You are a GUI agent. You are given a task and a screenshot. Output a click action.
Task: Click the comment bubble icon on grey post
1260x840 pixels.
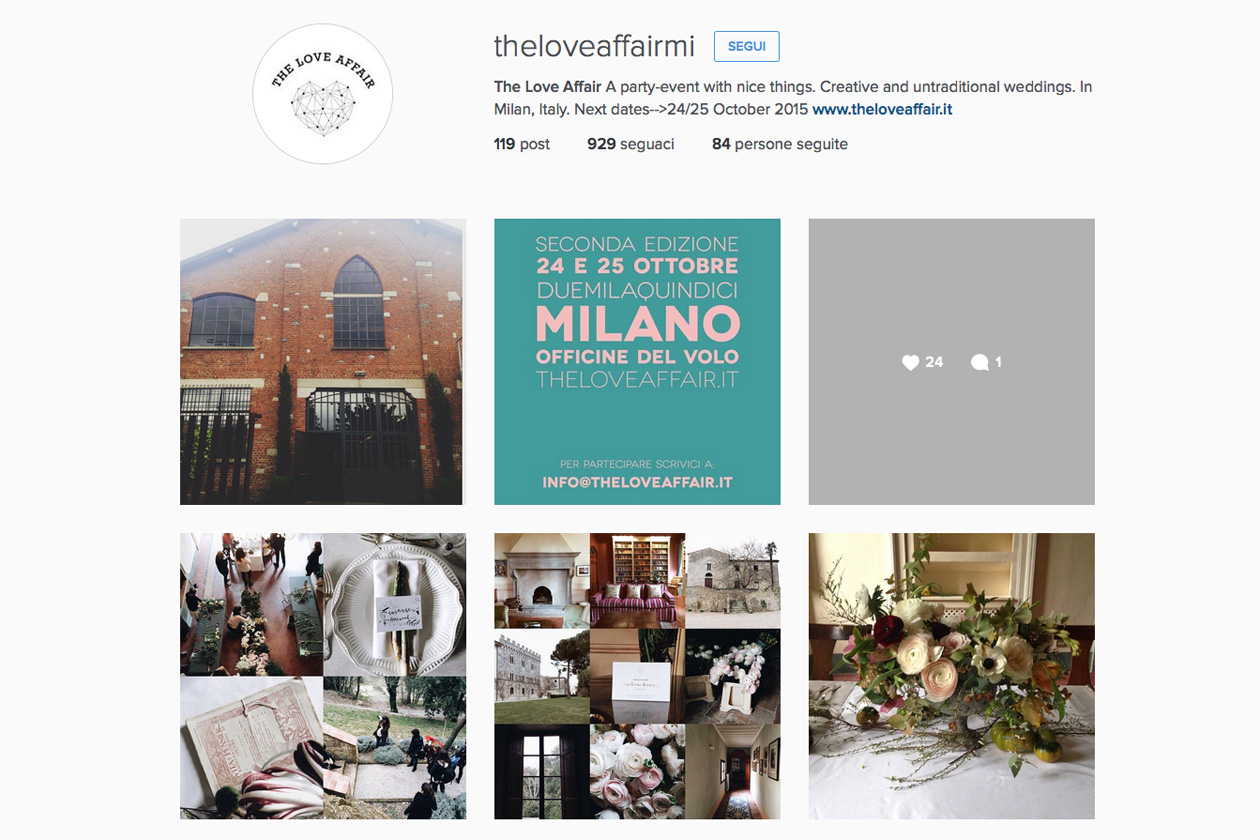click(979, 362)
